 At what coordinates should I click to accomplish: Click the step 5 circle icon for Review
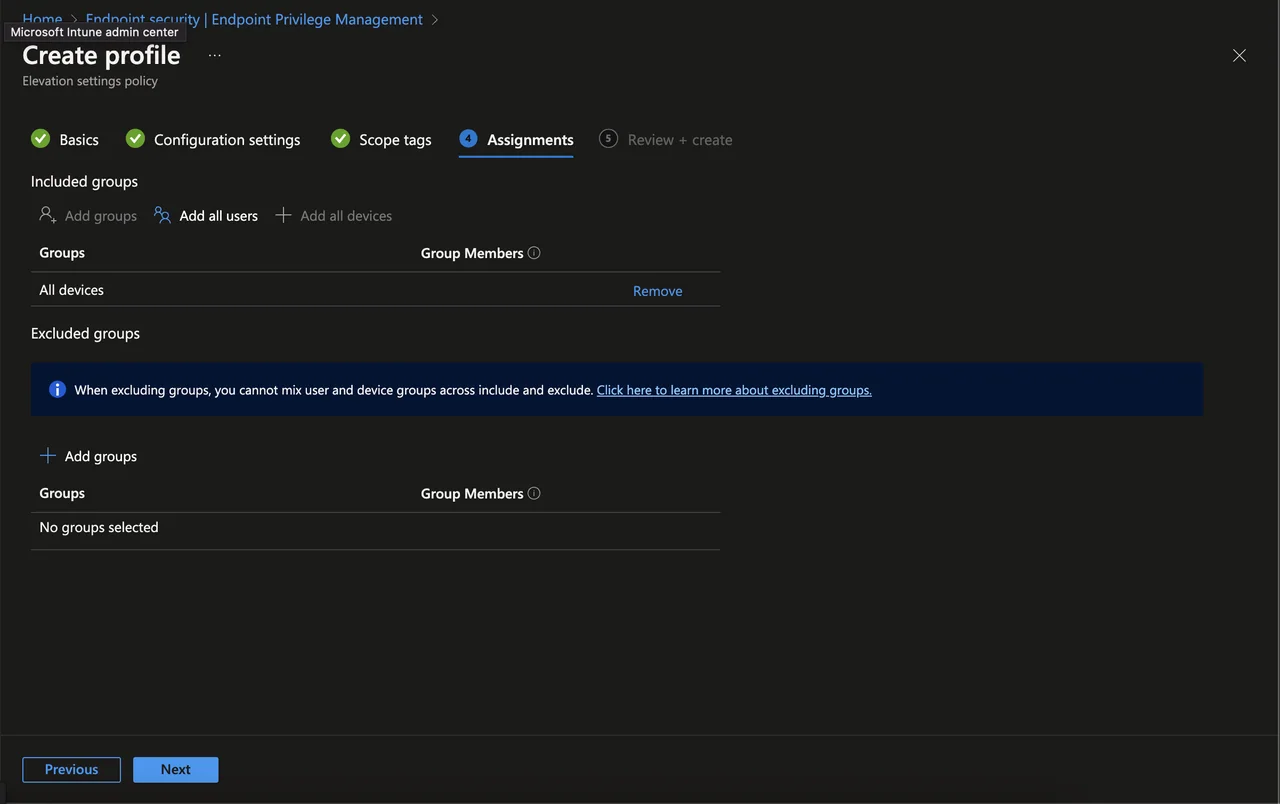(608, 138)
